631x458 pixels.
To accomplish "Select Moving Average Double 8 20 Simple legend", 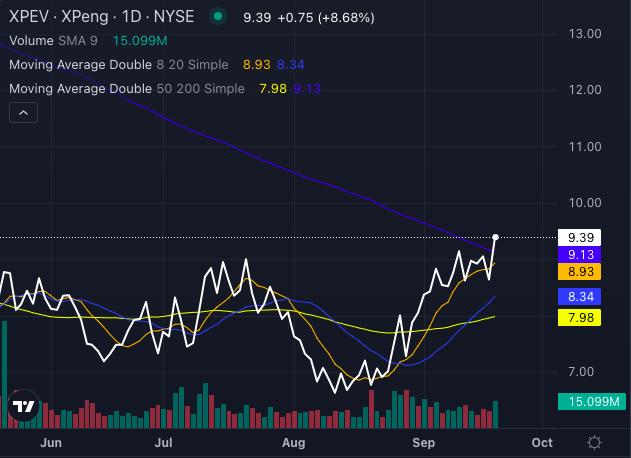I will (x=119, y=64).
